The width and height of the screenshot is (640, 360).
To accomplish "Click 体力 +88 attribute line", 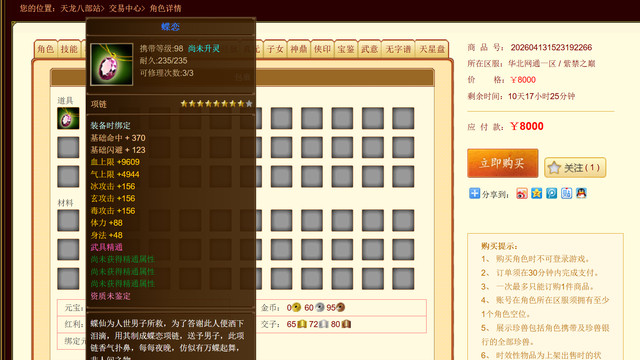I will 107,223.
